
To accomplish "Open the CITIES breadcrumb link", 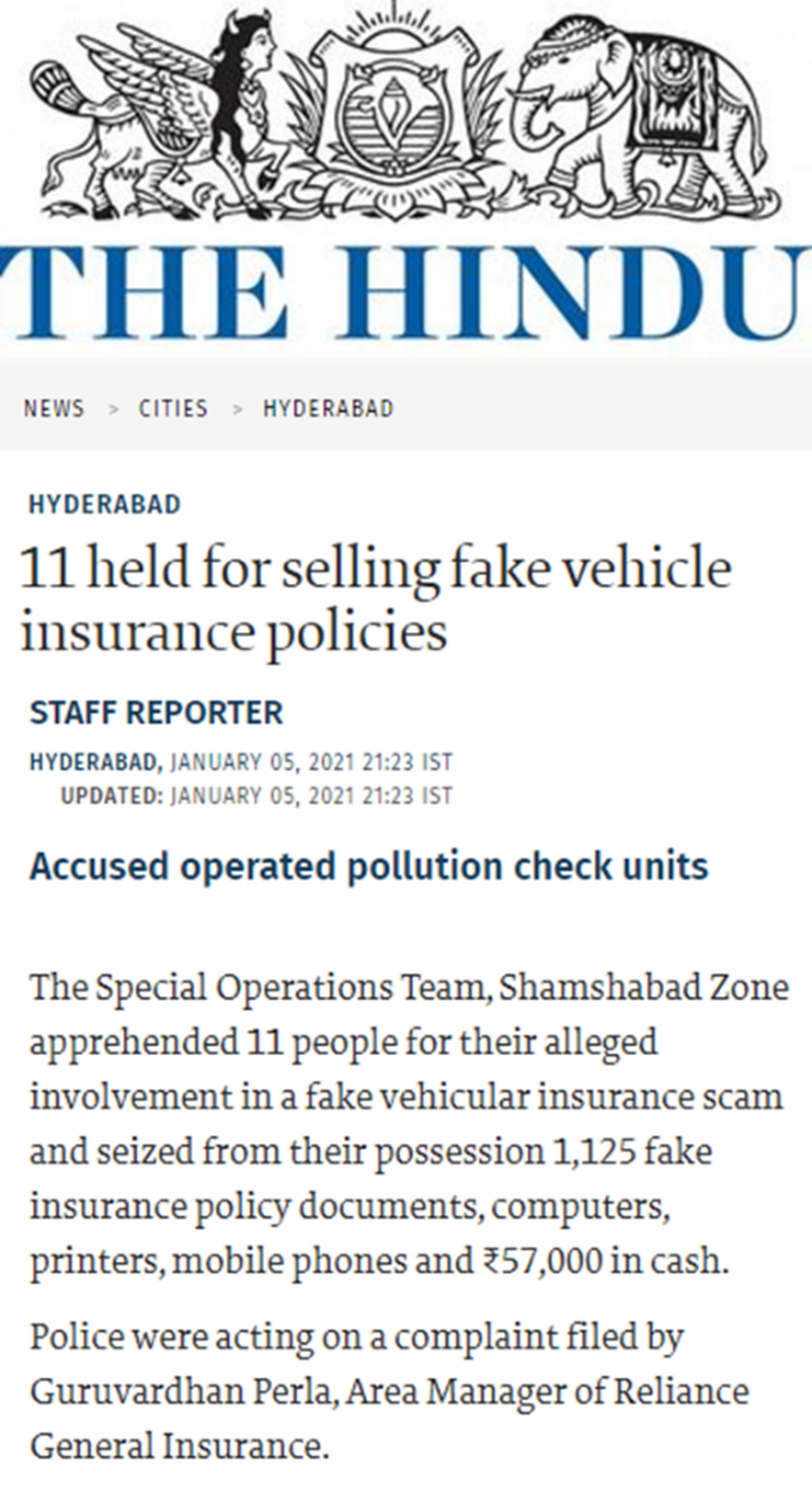I will pyautogui.click(x=173, y=409).
